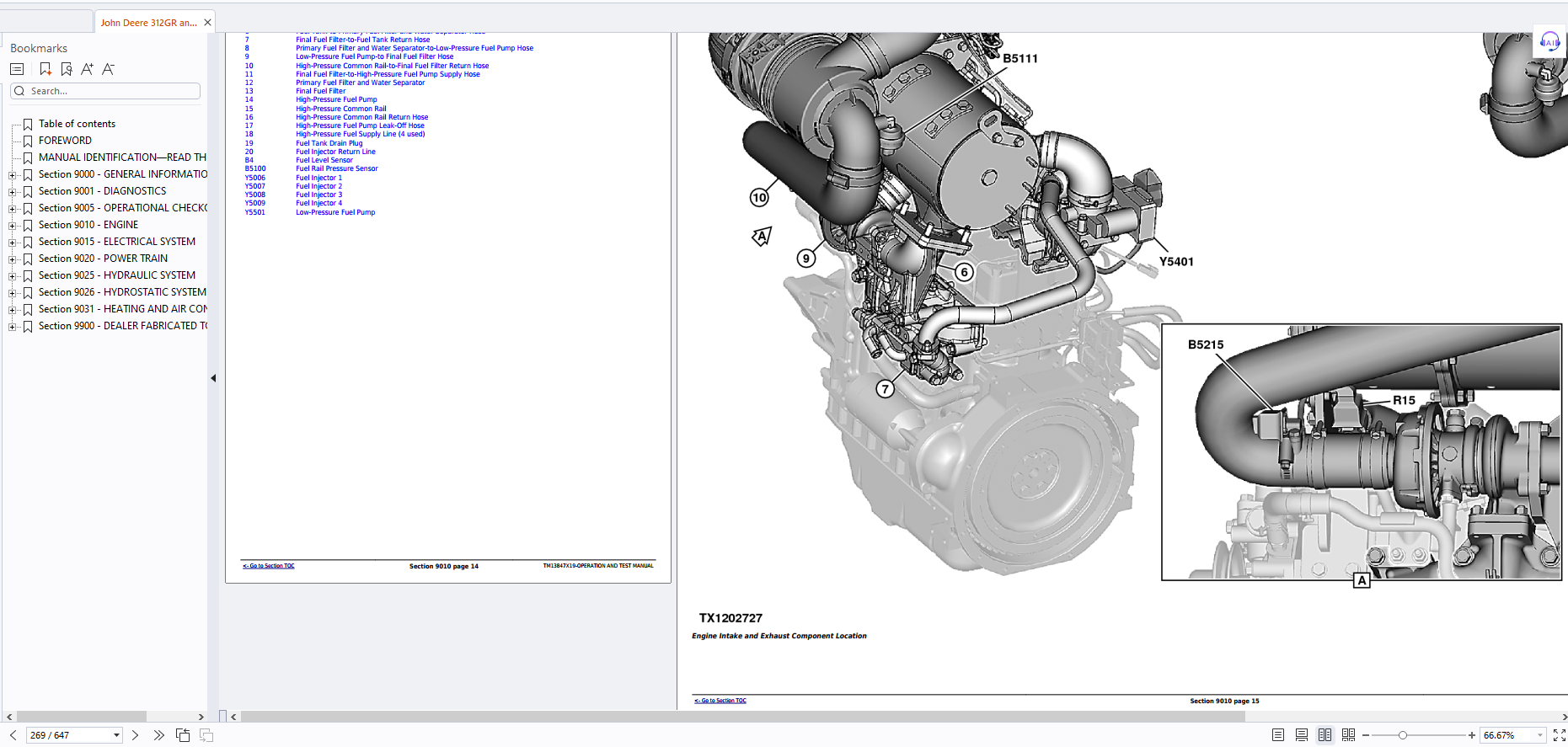Go to the next page arrow
Viewport: 1568px width, 747px height.
pyautogui.click(x=135, y=735)
